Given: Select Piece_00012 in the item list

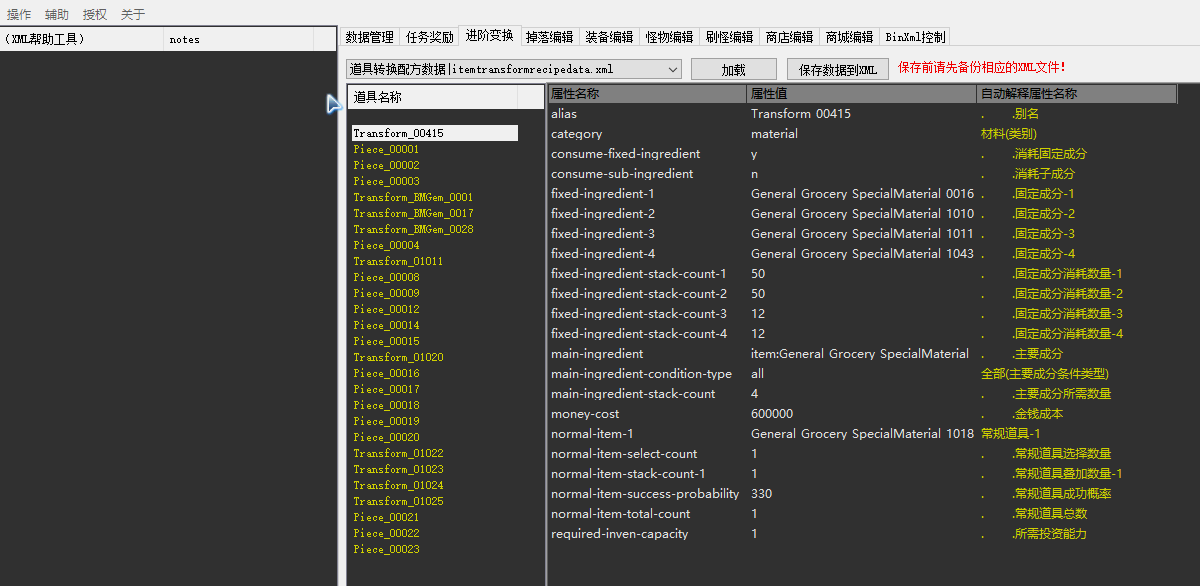Looking at the screenshot, I should pyautogui.click(x=386, y=309).
